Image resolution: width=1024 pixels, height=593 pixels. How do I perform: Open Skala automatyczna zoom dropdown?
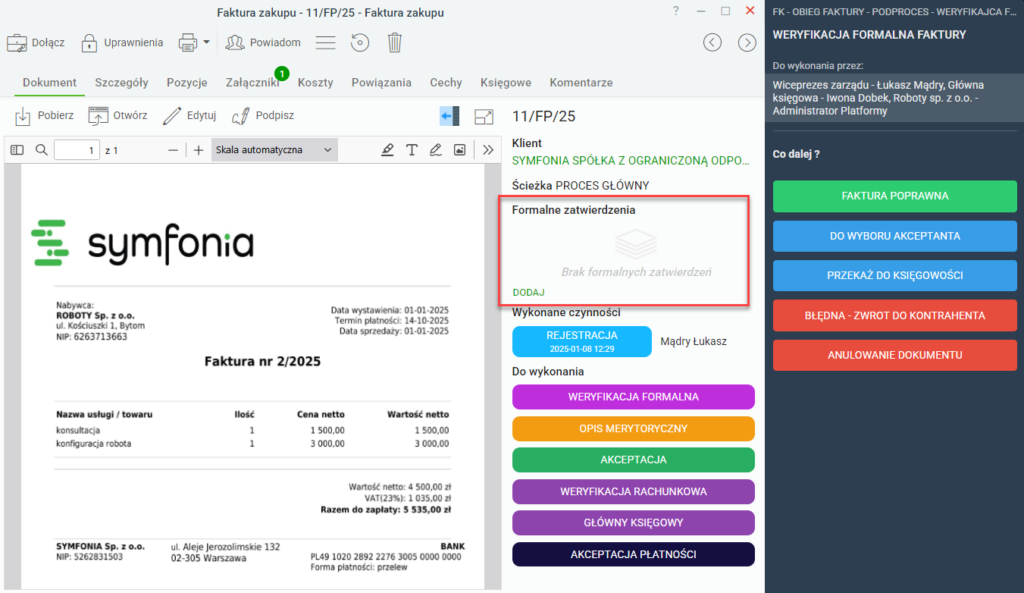[274, 150]
